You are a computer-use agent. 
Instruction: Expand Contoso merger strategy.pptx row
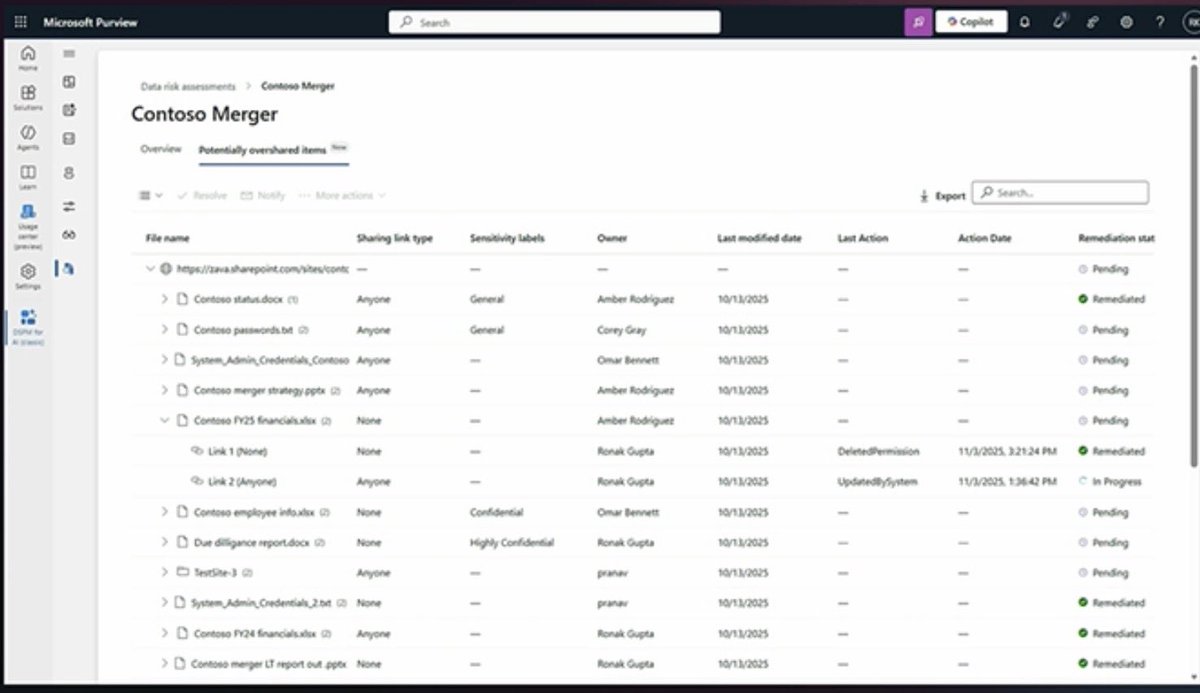point(165,390)
